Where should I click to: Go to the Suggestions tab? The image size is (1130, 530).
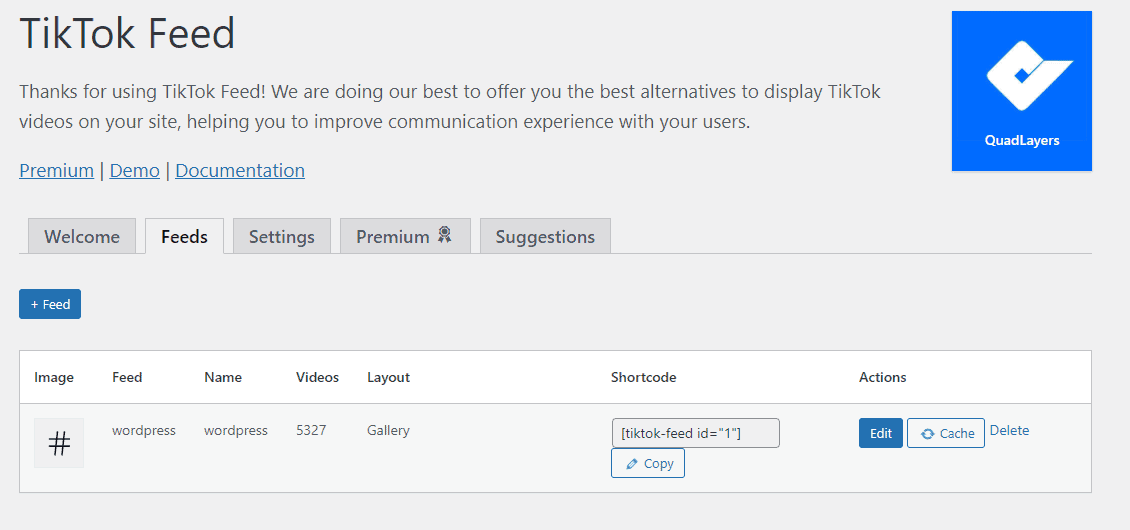(546, 236)
